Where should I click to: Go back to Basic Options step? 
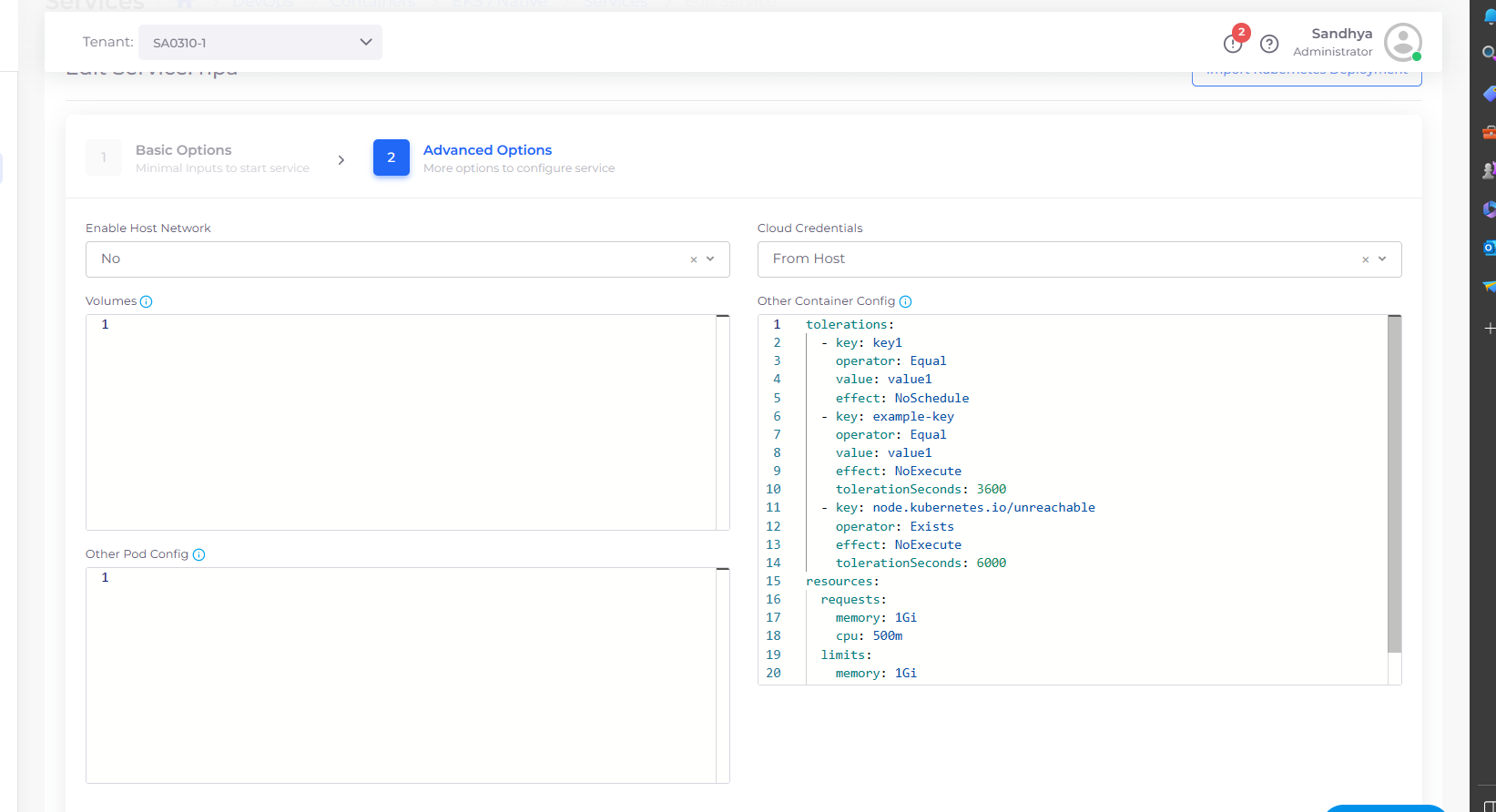[x=198, y=158]
